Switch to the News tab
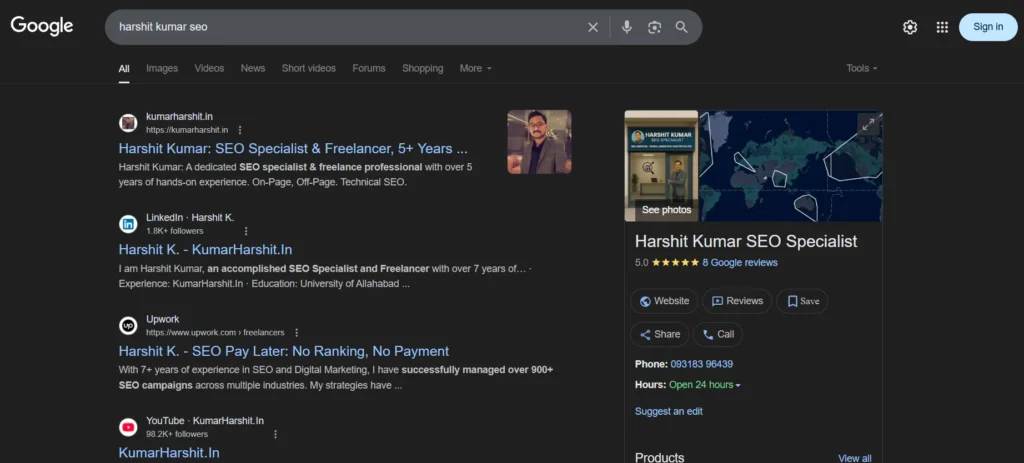Screen dimensions: 1024x463 253,68
